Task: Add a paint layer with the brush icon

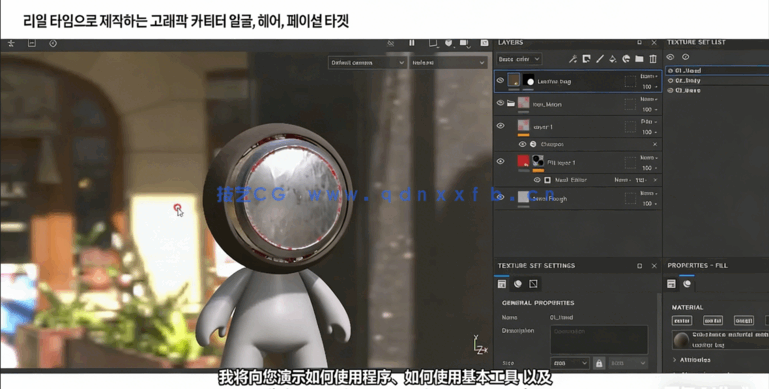Action: point(599,59)
